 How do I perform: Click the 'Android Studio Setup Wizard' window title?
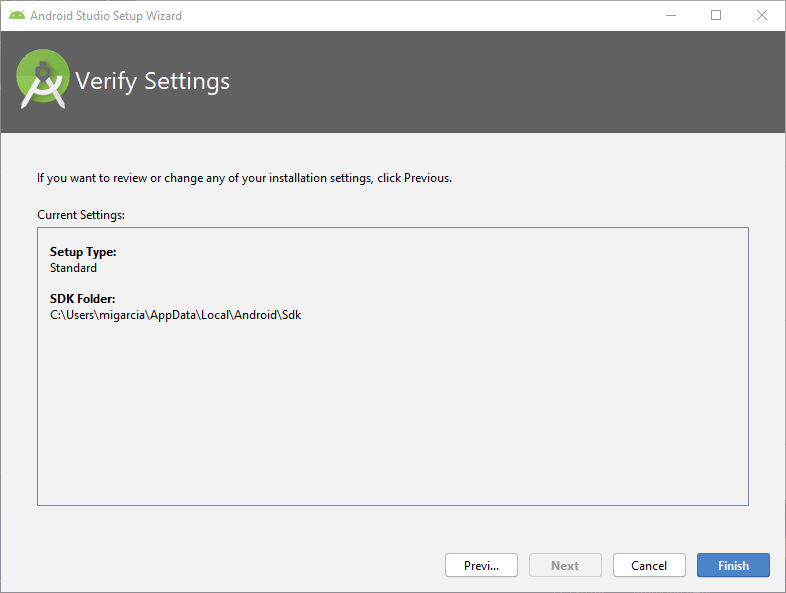(106, 16)
